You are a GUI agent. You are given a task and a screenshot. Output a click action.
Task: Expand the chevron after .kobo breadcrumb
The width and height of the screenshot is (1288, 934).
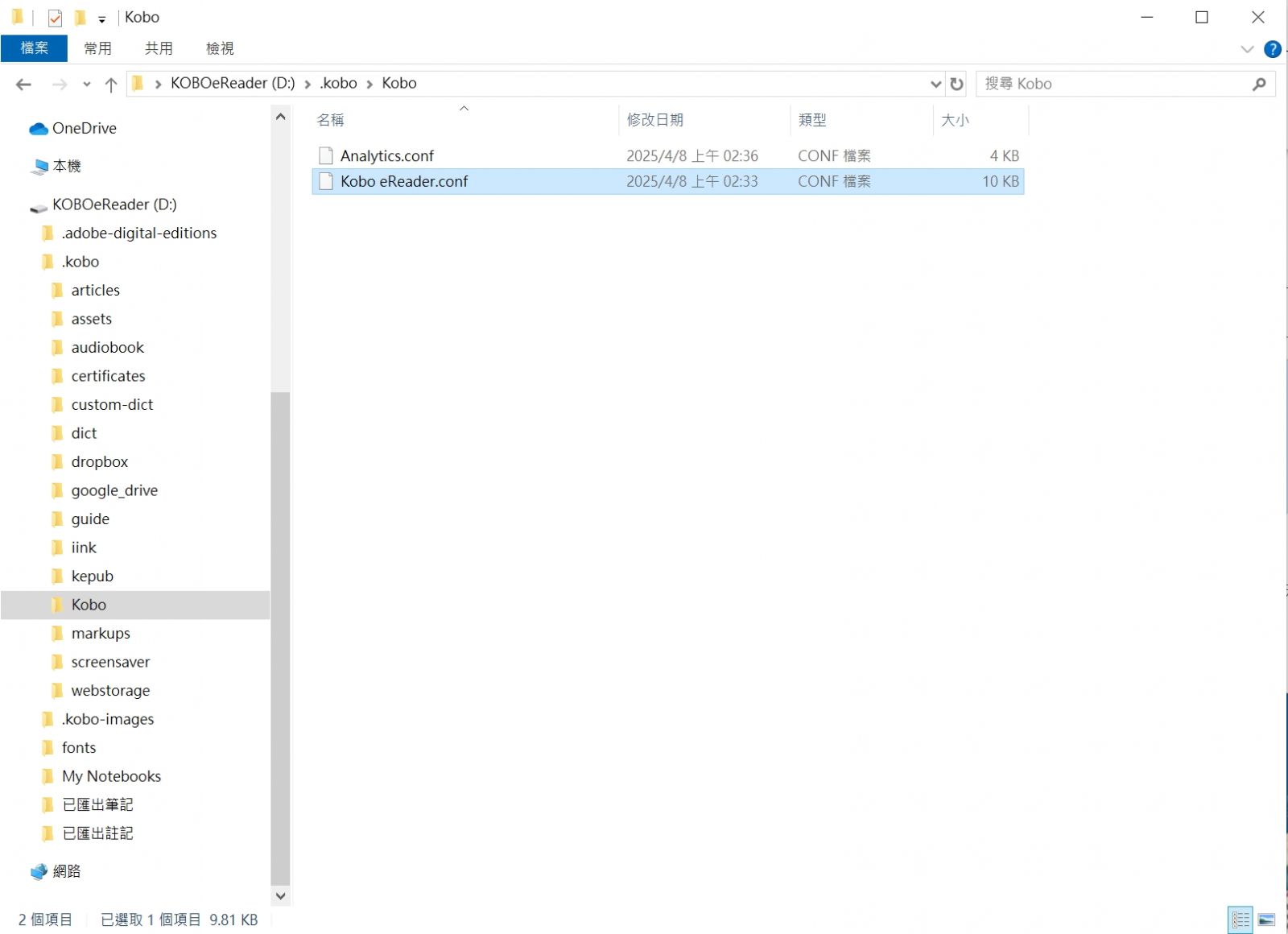coord(369,84)
